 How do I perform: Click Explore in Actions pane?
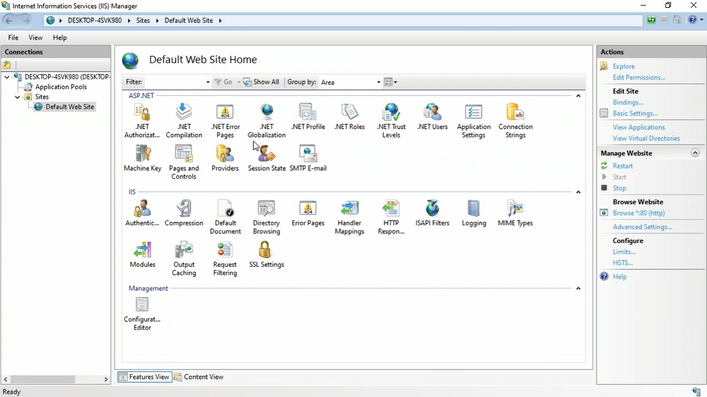[x=623, y=66]
